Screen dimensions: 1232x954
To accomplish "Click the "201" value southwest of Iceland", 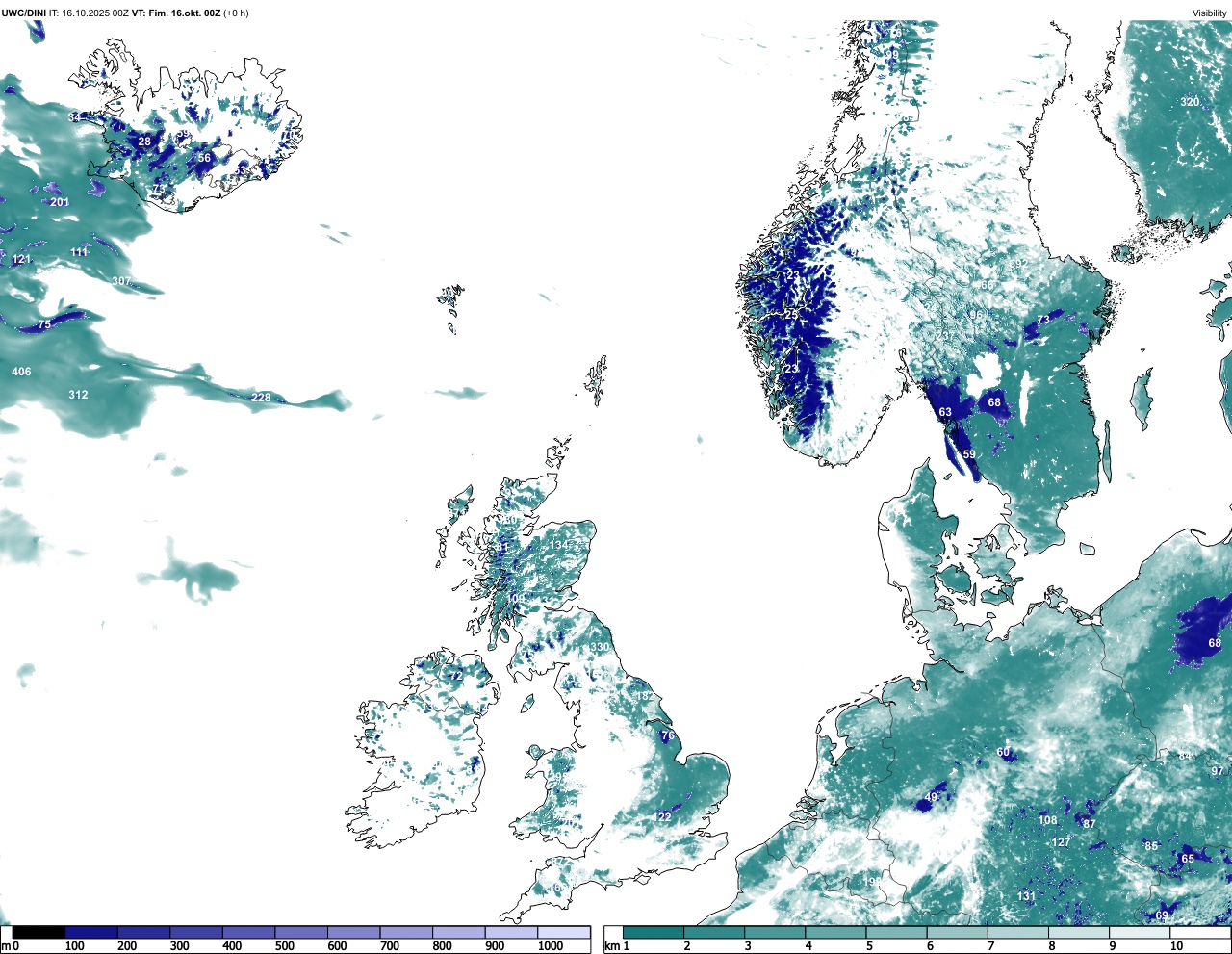I will (60, 202).
